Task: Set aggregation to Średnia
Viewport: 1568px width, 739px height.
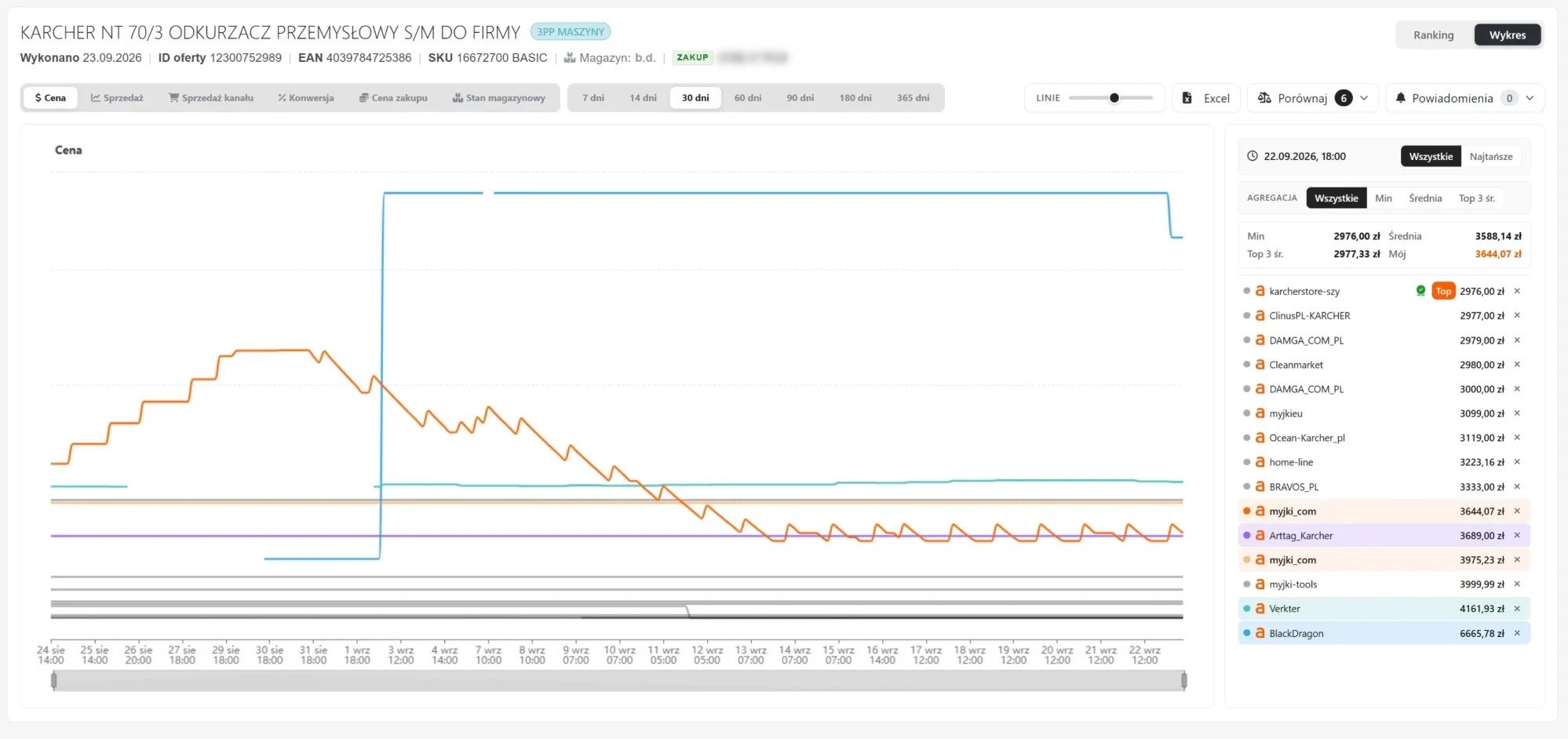Action: click(x=1425, y=198)
